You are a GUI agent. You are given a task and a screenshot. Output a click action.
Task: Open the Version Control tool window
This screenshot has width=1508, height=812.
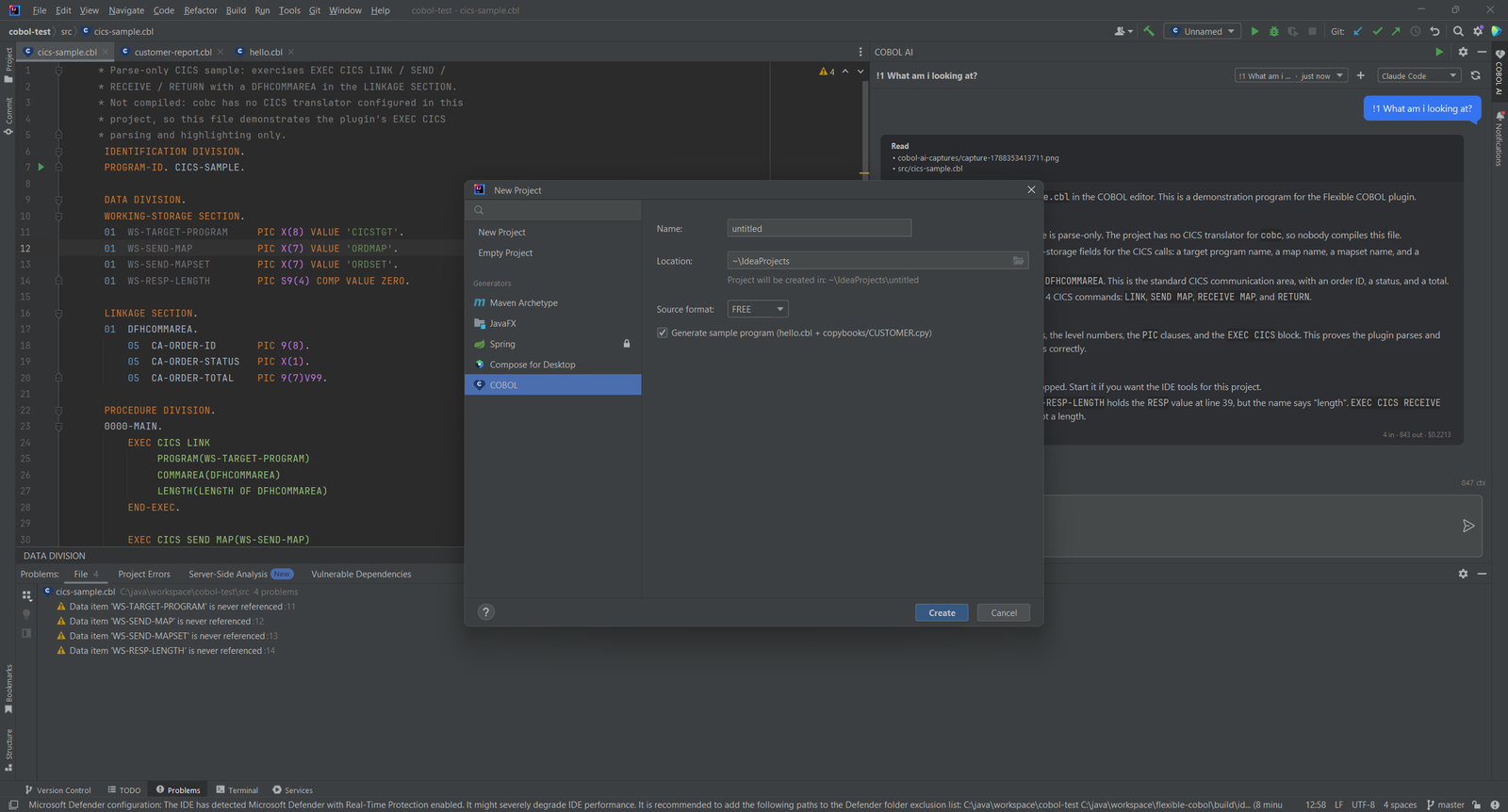tap(57, 790)
